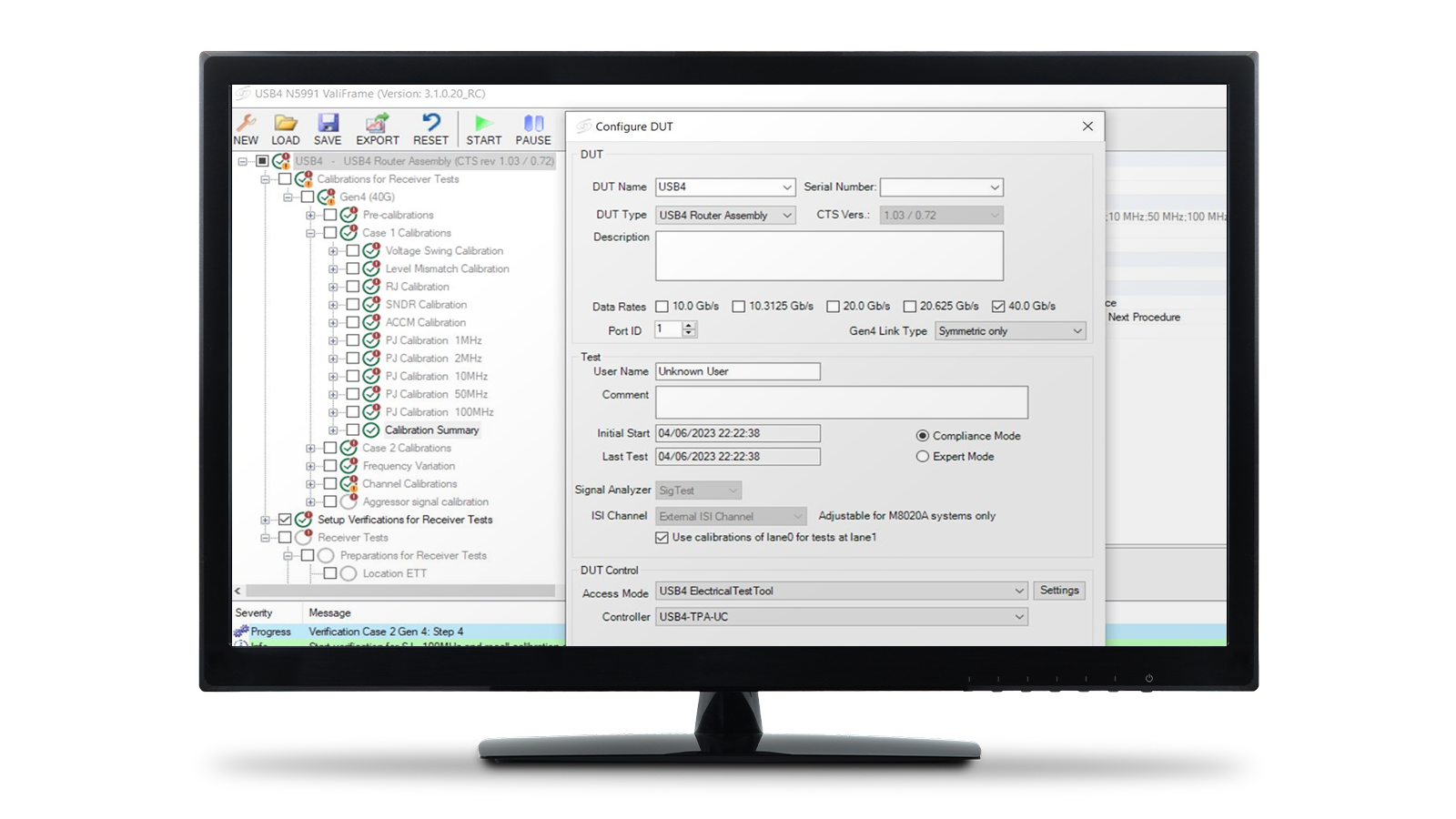This screenshot has width=1456, height=819.
Task: Open the Controller dropdown showing USB4-TPA-UC
Action: pyautogui.click(x=1021, y=616)
